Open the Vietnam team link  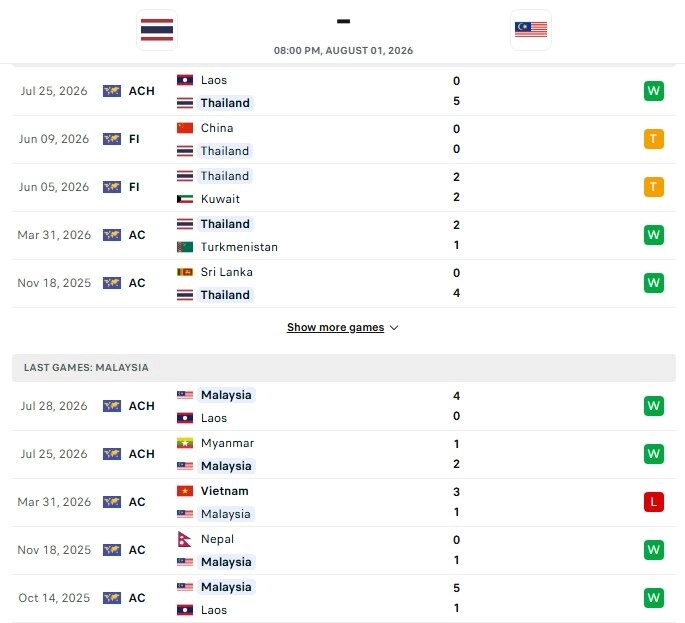225,491
